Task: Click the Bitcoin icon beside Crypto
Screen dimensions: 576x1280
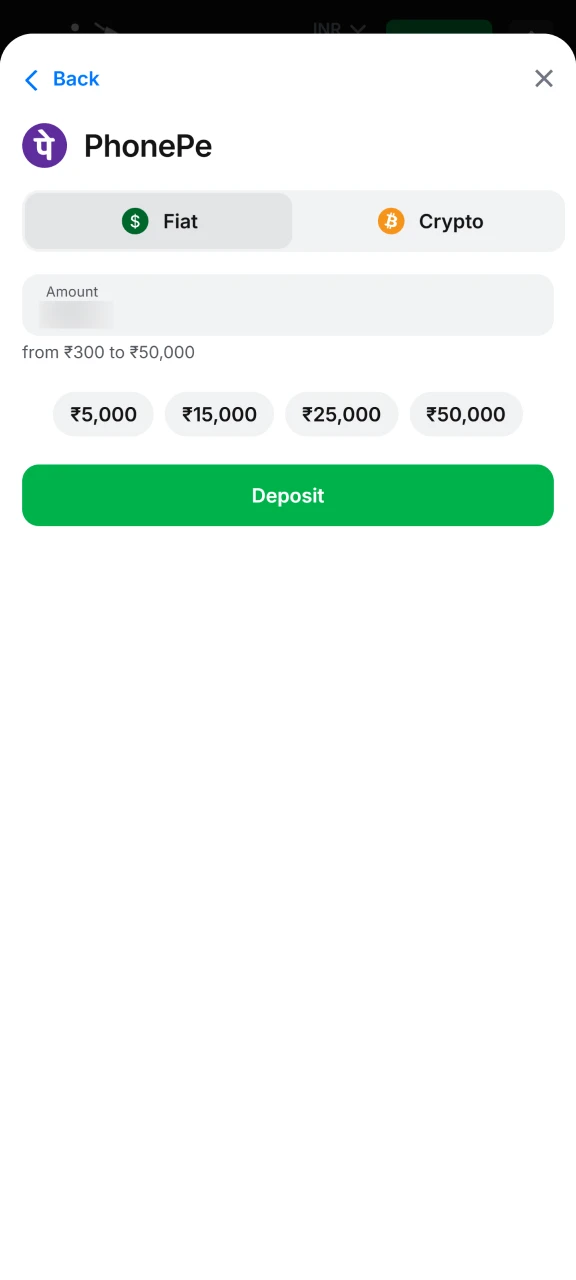Action: [390, 221]
